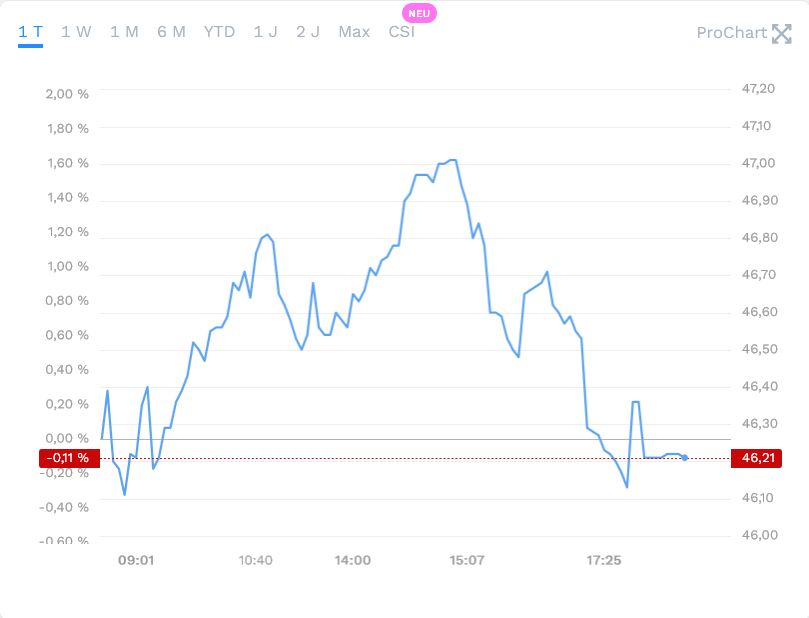This screenshot has width=809, height=618.
Task: Click the blue dot ending the chart line
Action: pos(685,457)
